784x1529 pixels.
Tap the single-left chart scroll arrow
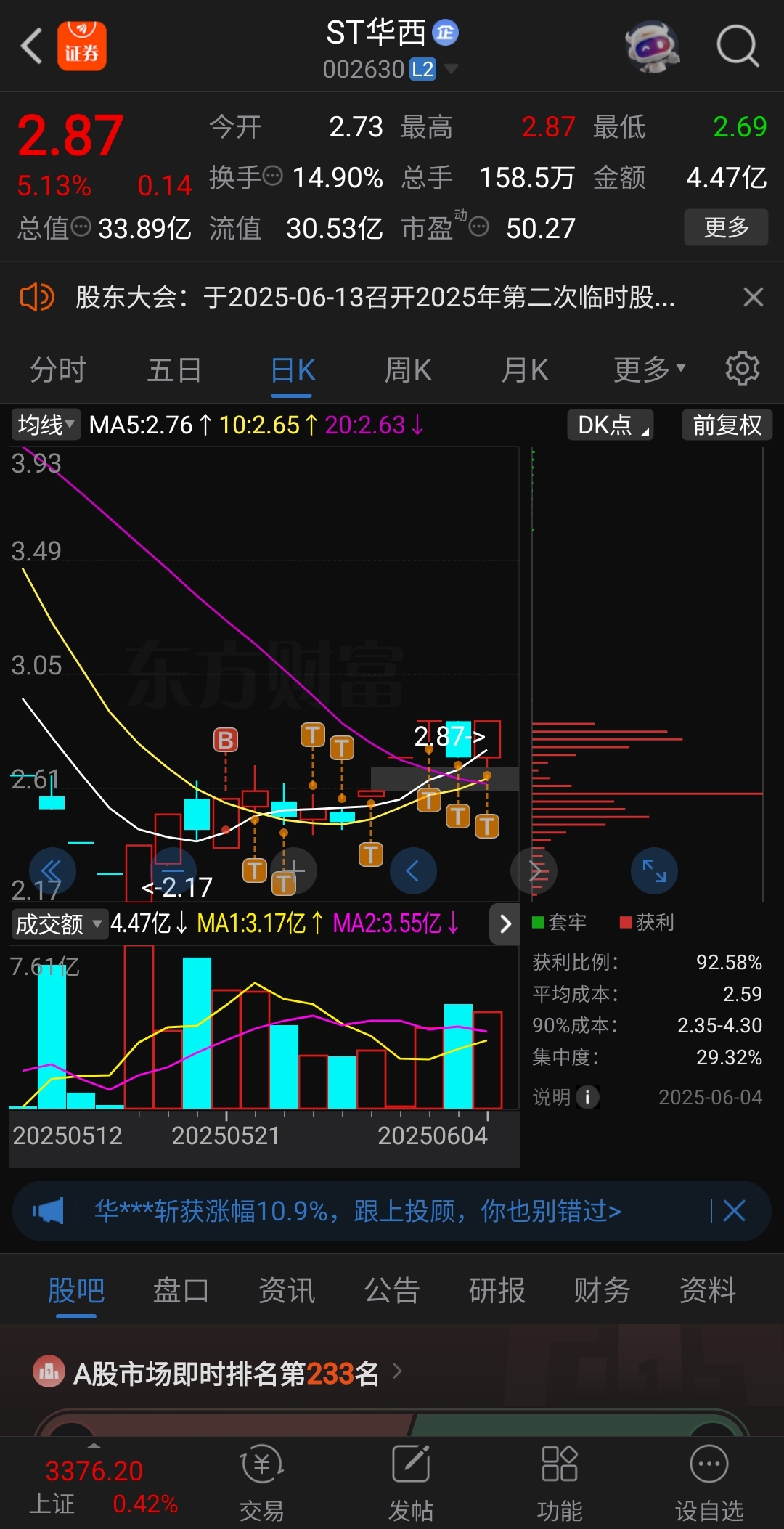point(413,870)
